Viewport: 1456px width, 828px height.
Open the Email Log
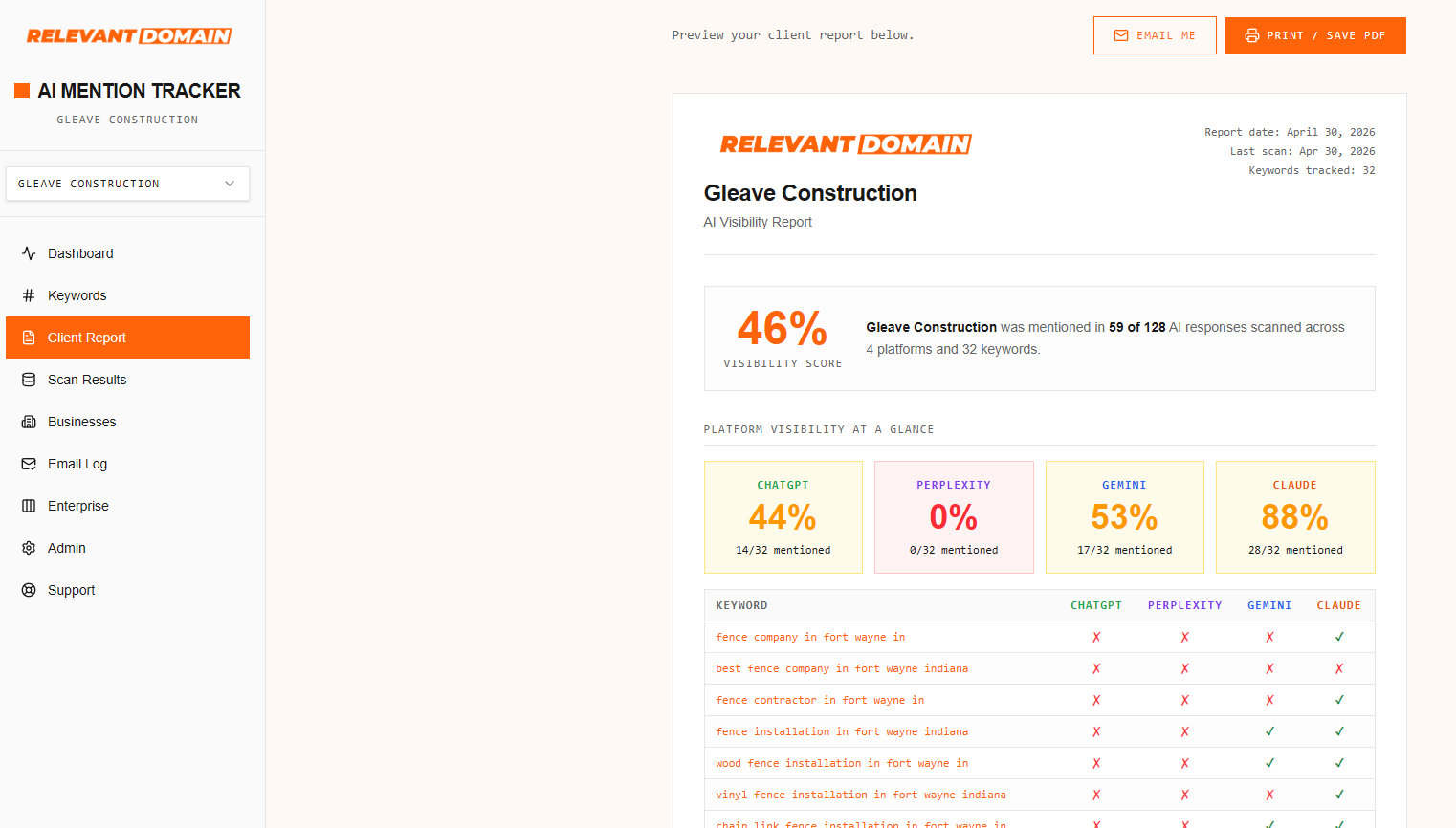pyautogui.click(x=127, y=464)
